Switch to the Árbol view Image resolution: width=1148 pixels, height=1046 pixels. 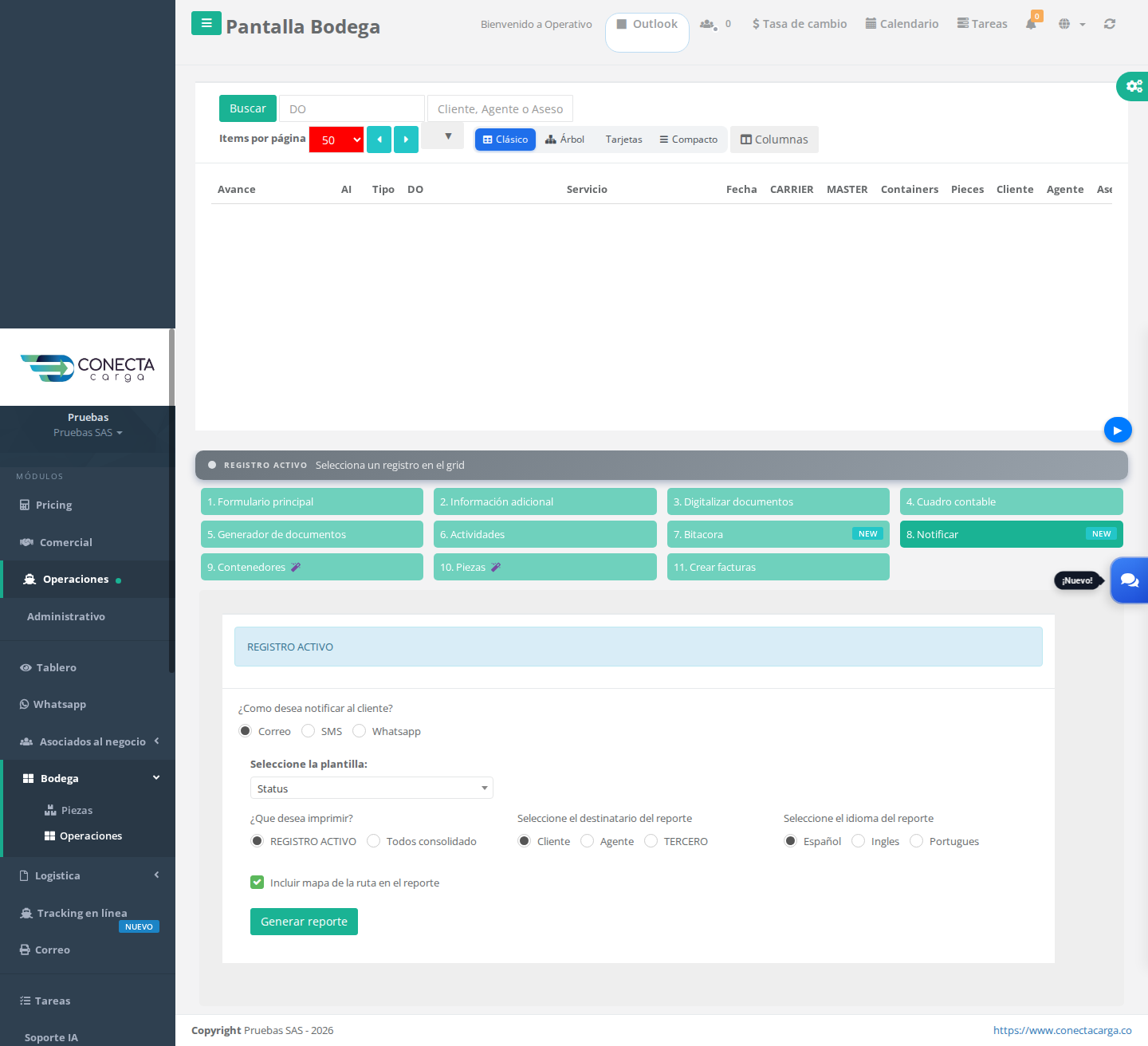point(564,140)
